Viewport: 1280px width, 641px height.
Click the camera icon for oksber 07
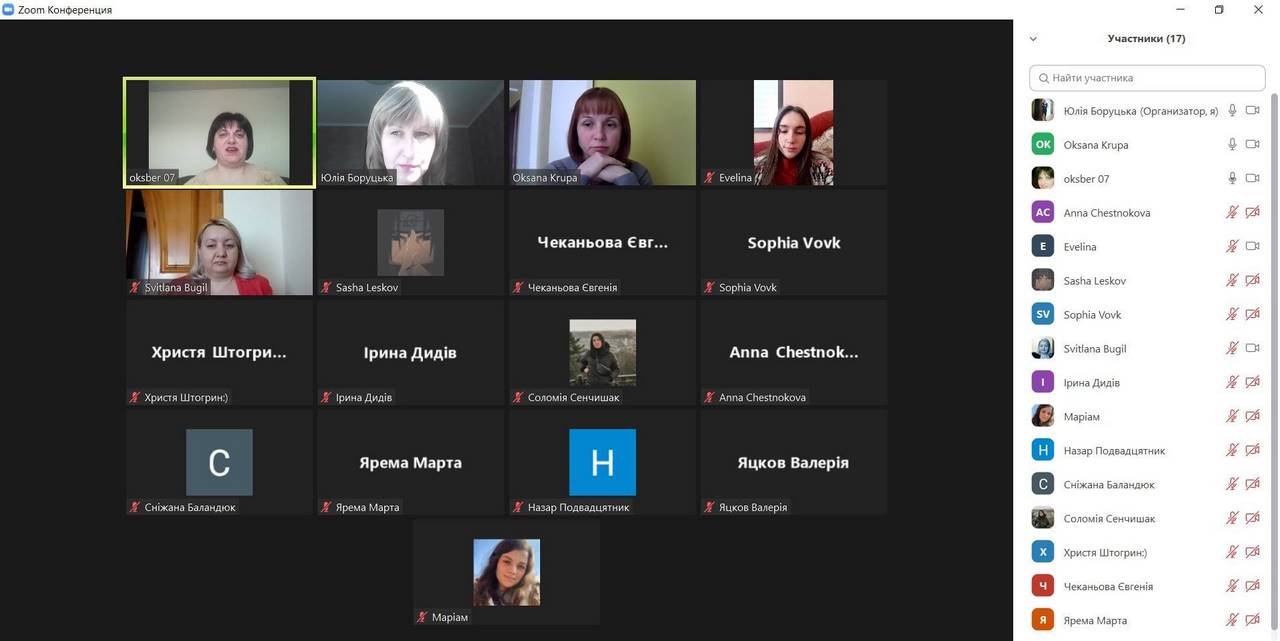1252,178
